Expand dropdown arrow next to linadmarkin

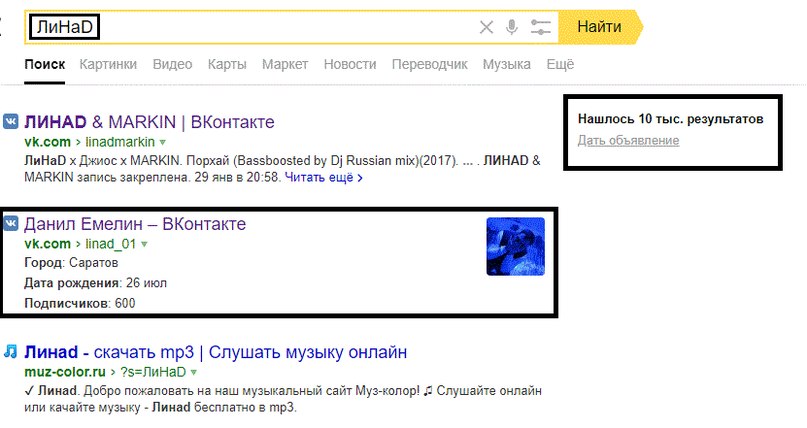tap(163, 142)
